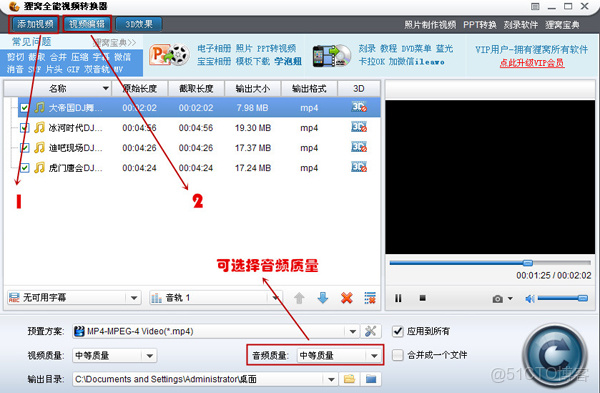The height and width of the screenshot is (393, 600).
Task: Click the music note icon of 大帝国DJ舞
Action: tap(39, 108)
